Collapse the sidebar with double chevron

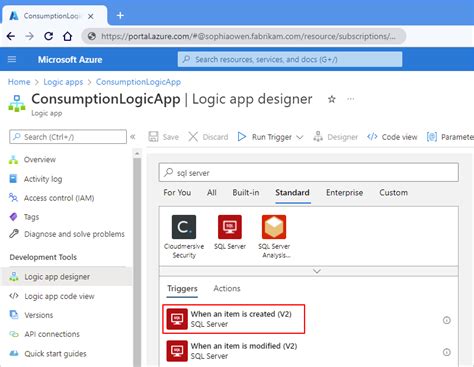(133, 137)
